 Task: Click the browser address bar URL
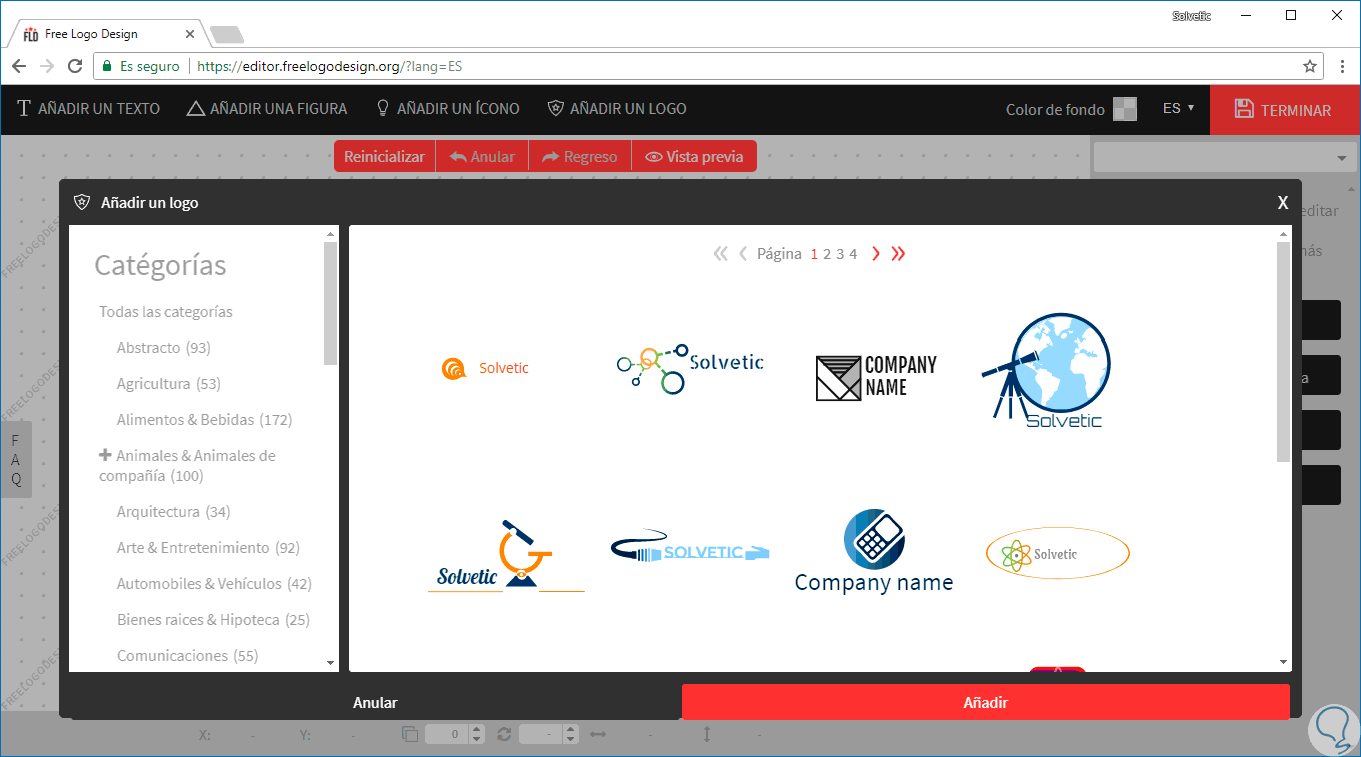coord(330,66)
